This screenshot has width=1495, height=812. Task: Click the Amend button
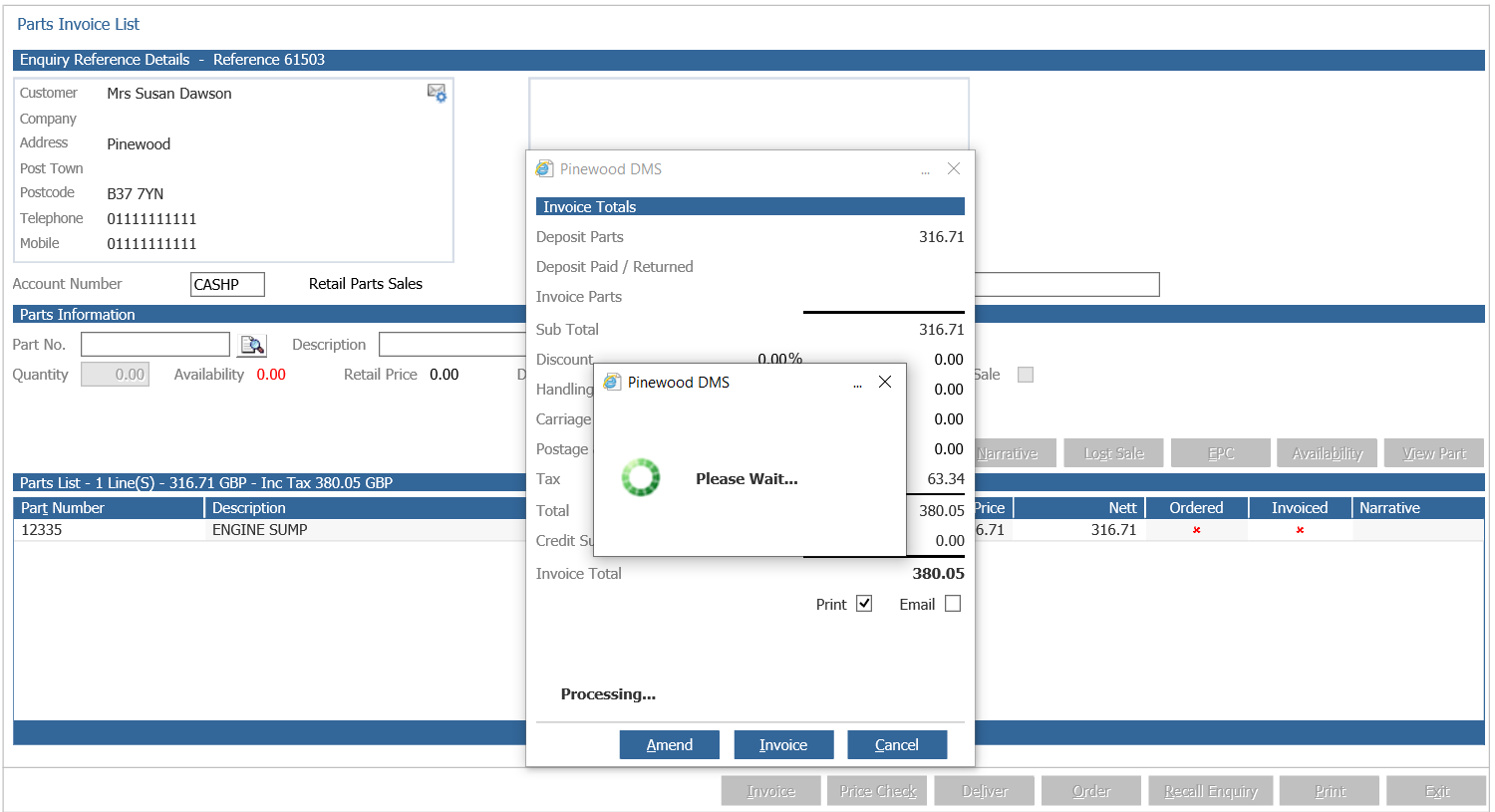[x=670, y=744]
